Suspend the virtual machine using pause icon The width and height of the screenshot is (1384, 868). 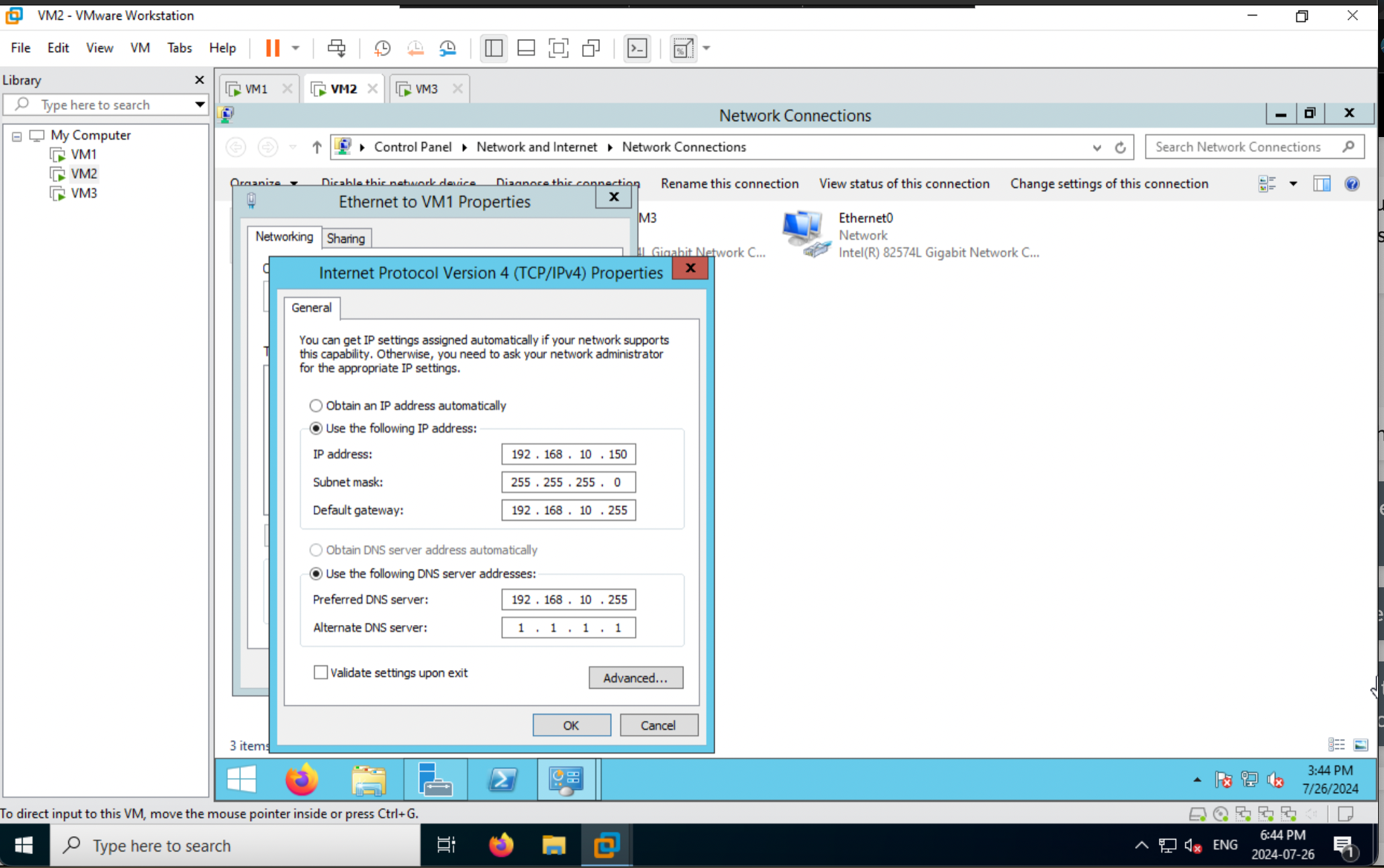point(272,48)
